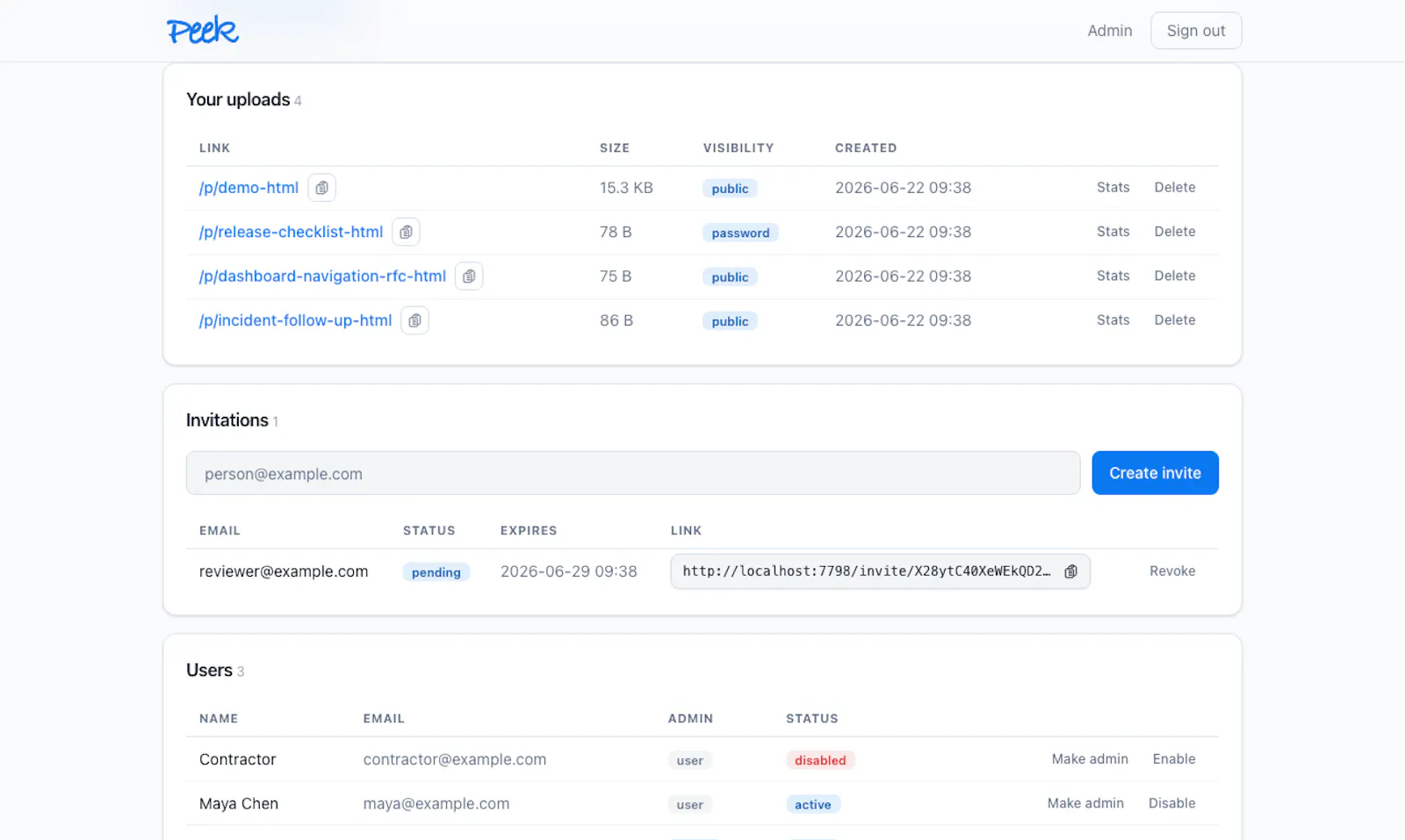Click the CREATED column header
1405x840 pixels.
(x=866, y=148)
